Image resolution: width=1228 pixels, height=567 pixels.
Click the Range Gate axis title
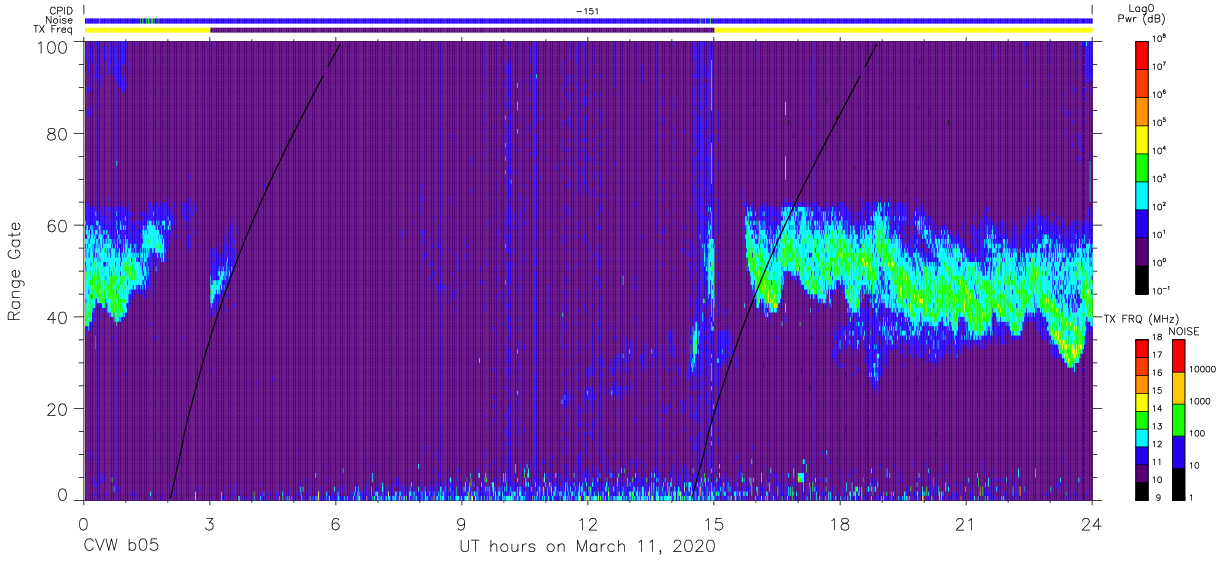click(x=15, y=270)
